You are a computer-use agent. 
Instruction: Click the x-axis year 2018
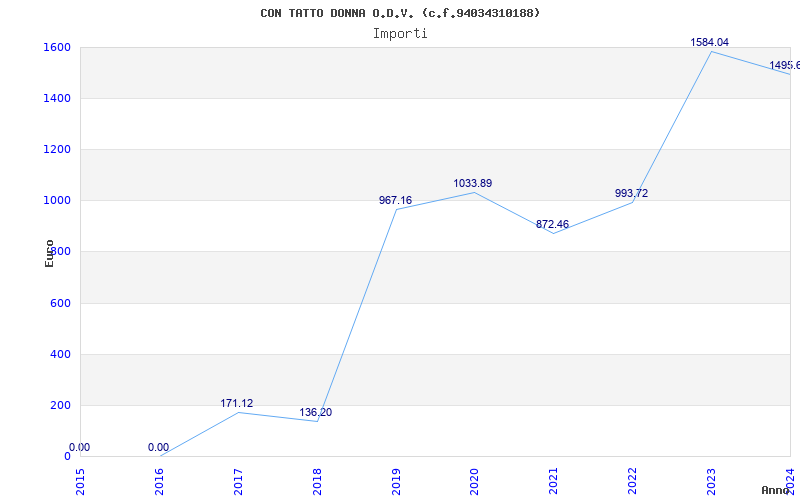point(316,482)
